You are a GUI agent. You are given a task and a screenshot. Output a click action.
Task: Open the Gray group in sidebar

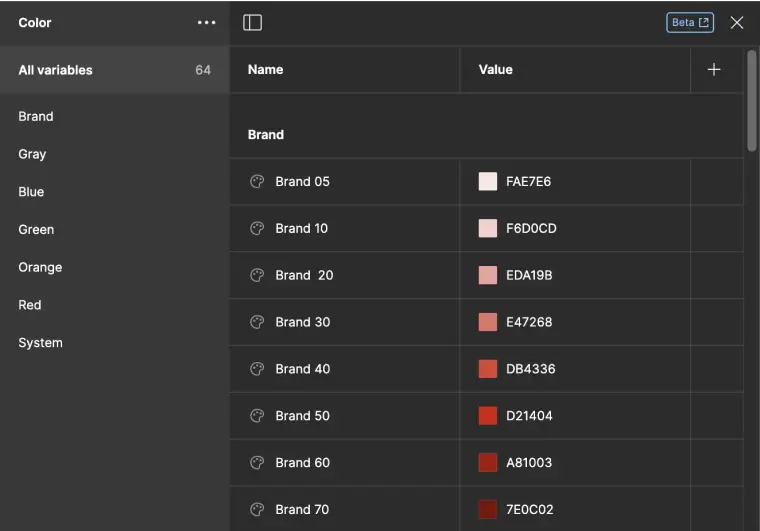[32, 154]
